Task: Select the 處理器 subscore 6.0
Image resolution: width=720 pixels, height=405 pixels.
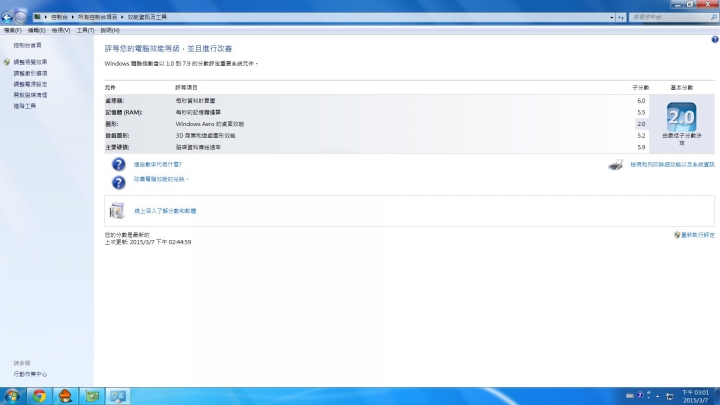Action: click(641, 101)
